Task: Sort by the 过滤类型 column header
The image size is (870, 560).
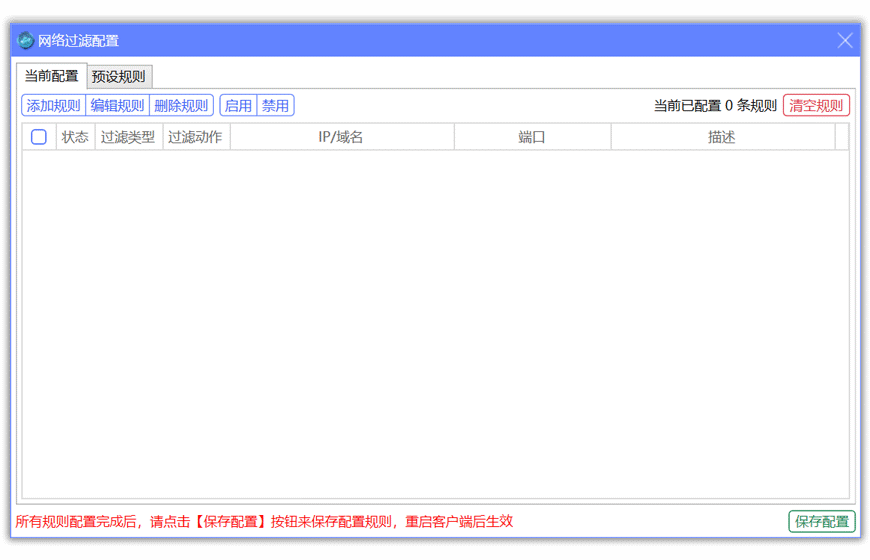Action: (x=128, y=137)
